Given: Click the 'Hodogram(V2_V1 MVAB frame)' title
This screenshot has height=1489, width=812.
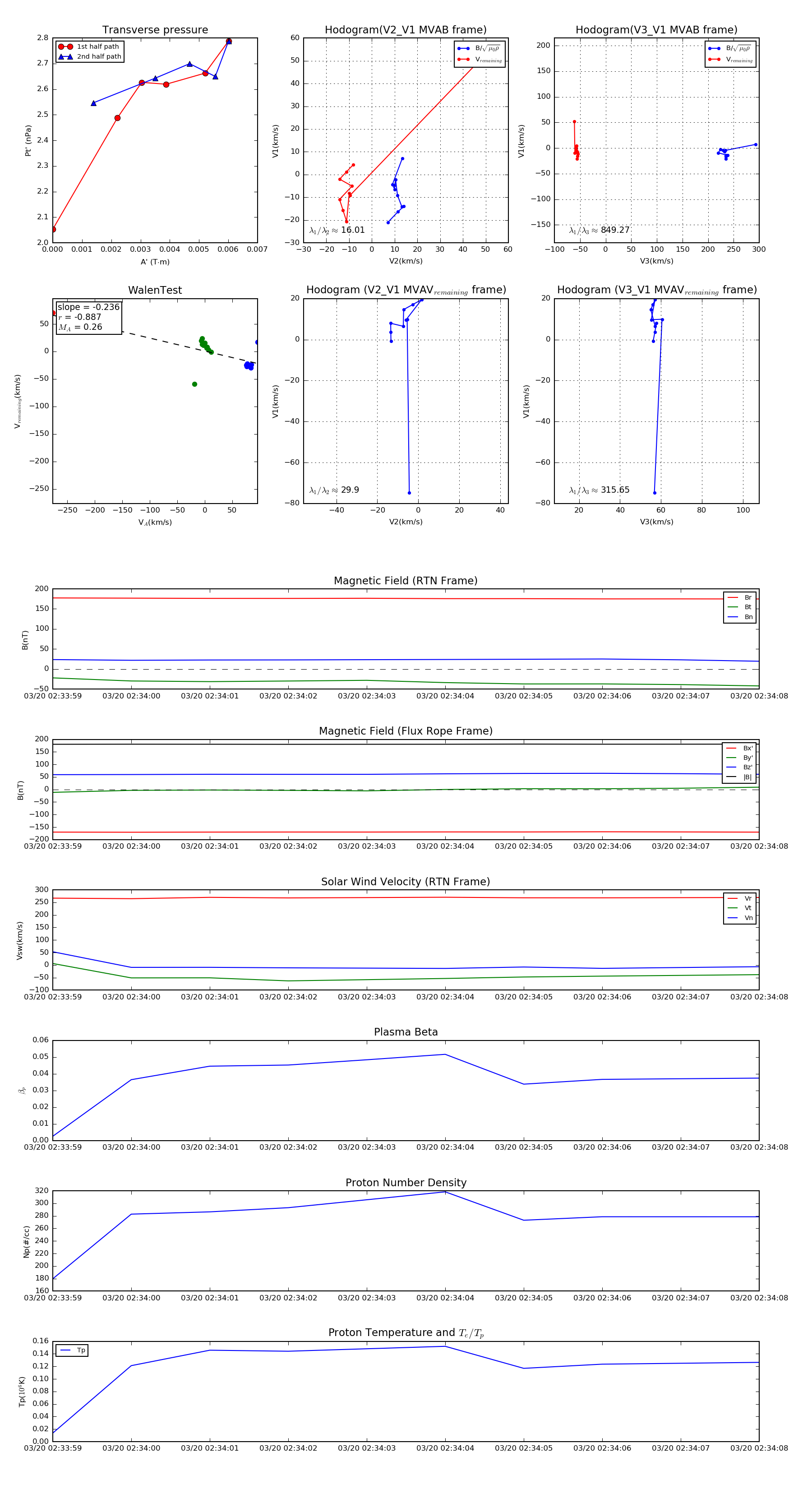Looking at the screenshot, I should tap(405, 30).
